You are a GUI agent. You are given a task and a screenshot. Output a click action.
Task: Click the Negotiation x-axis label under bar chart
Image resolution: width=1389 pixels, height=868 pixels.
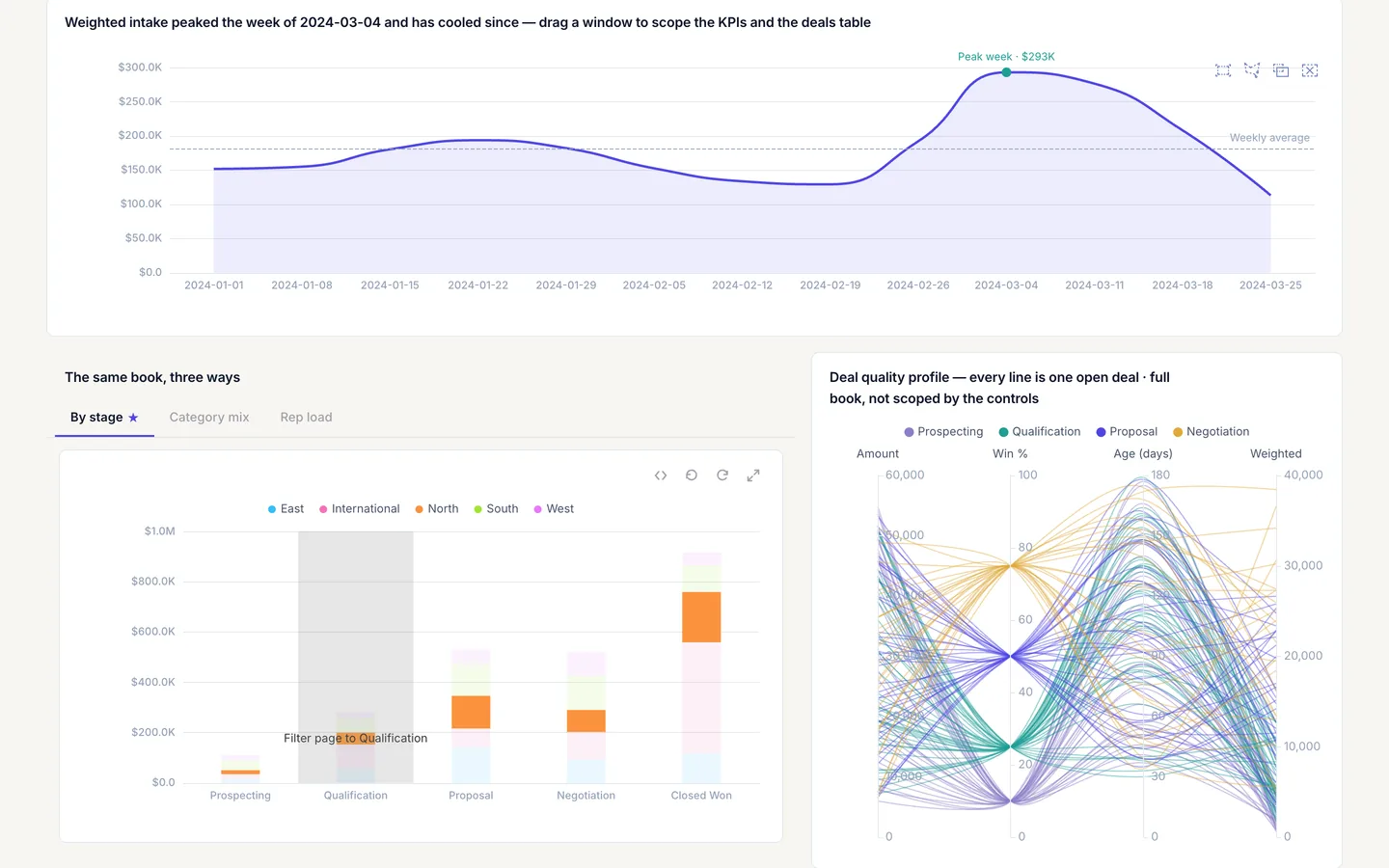coord(586,796)
